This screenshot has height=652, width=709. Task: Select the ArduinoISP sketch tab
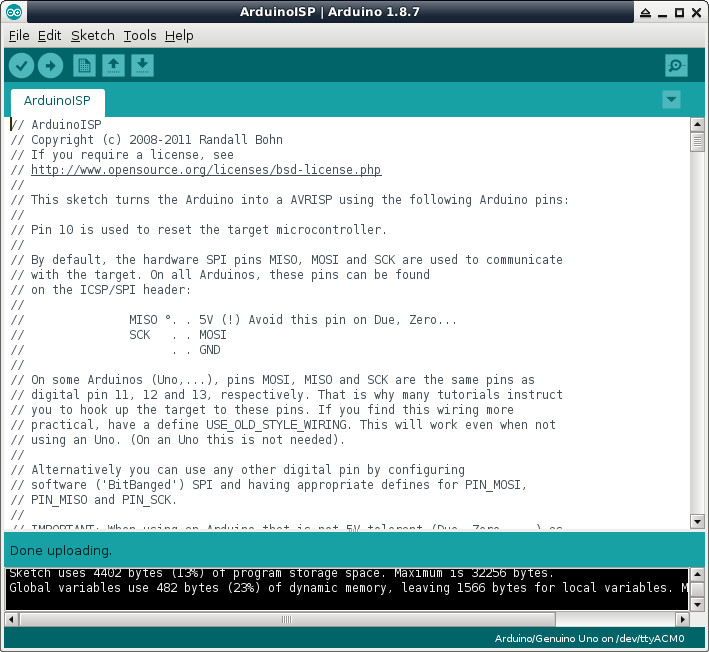pyautogui.click(x=57, y=101)
